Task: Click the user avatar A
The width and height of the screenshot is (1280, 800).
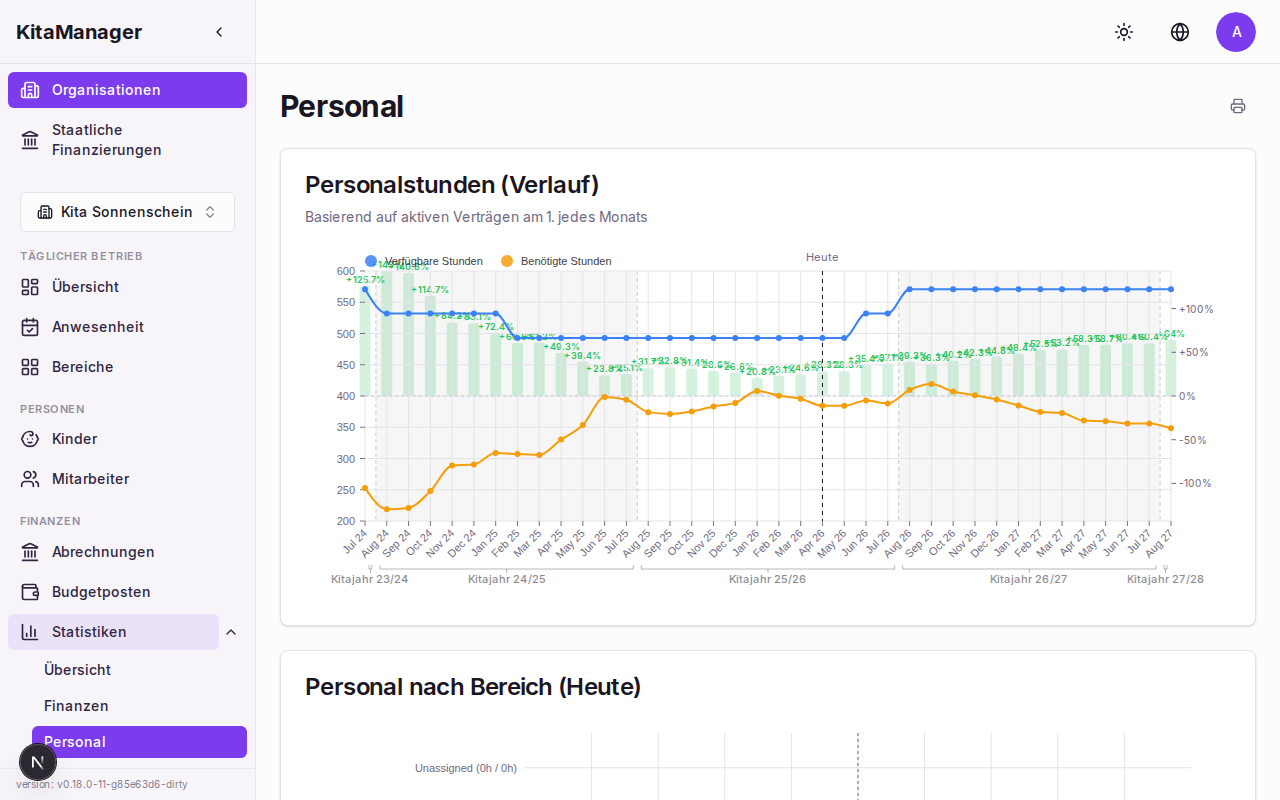Action: click(x=1236, y=32)
